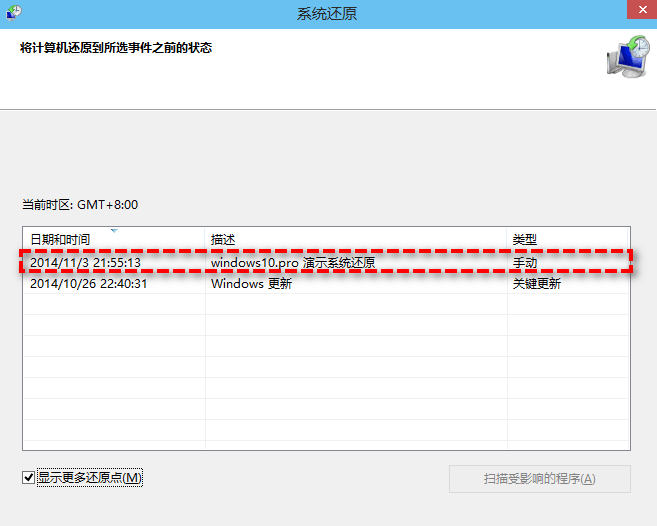Viewport: 657px width, 526px height.
Task: Click the 关键更新 type cell
Action: 536,283
